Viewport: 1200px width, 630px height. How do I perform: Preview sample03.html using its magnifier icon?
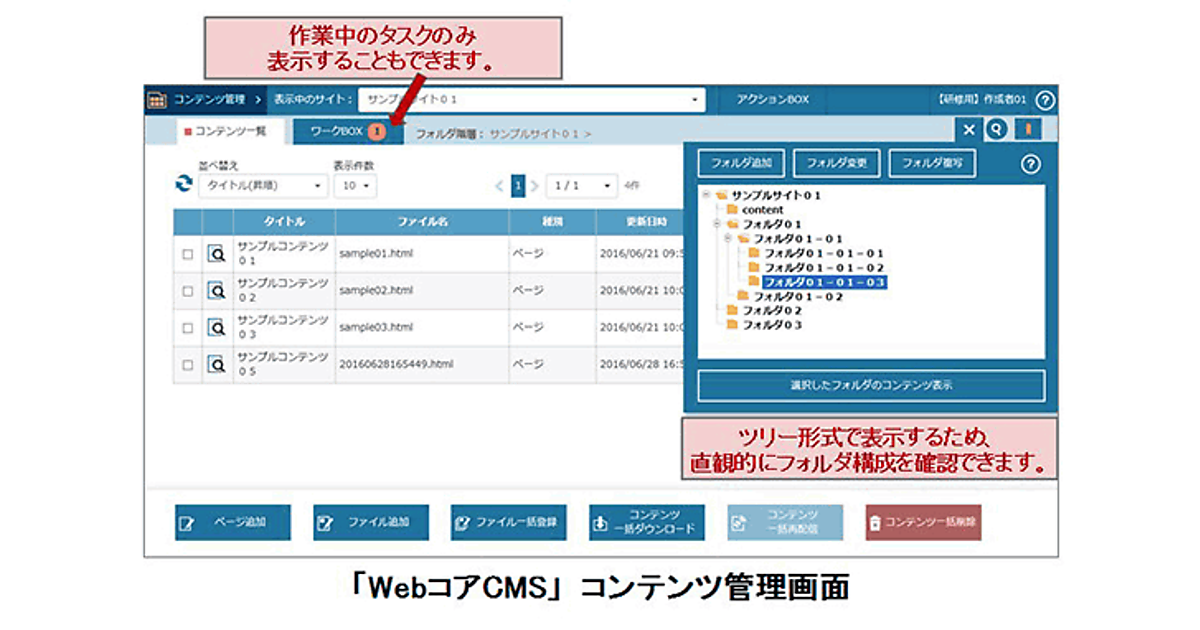pyautogui.click(x=216, y=327)
